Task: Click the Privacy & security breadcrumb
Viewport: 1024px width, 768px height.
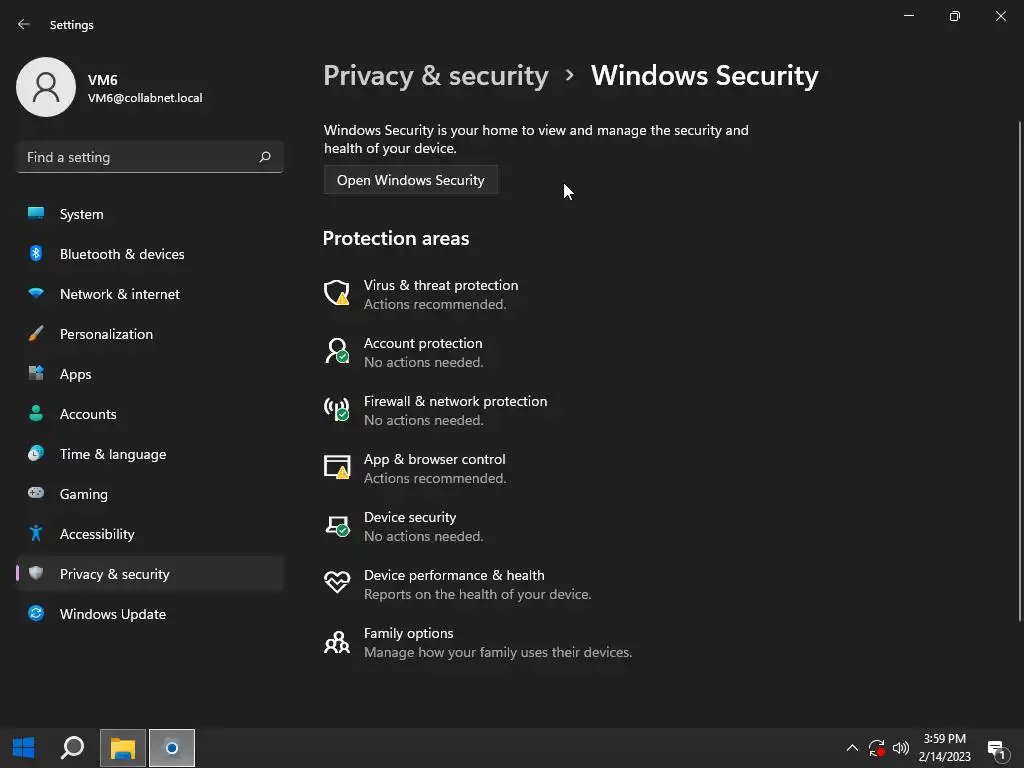Action: click(x=436, y=76)
